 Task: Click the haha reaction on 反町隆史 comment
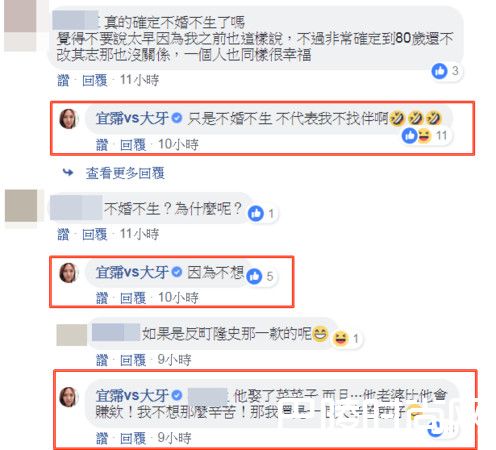click(x=341, y=339)
